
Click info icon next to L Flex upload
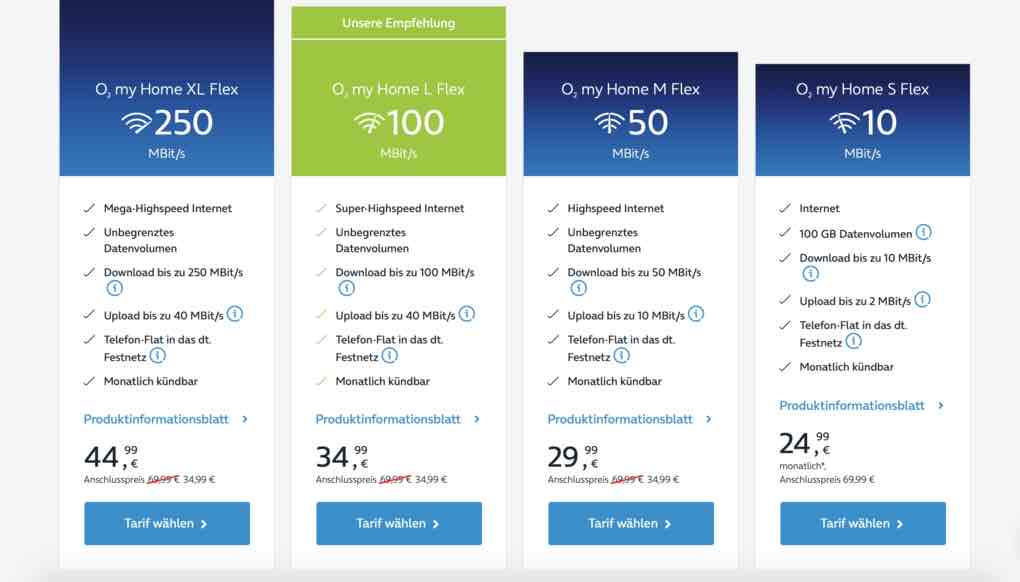click(467, 314)
